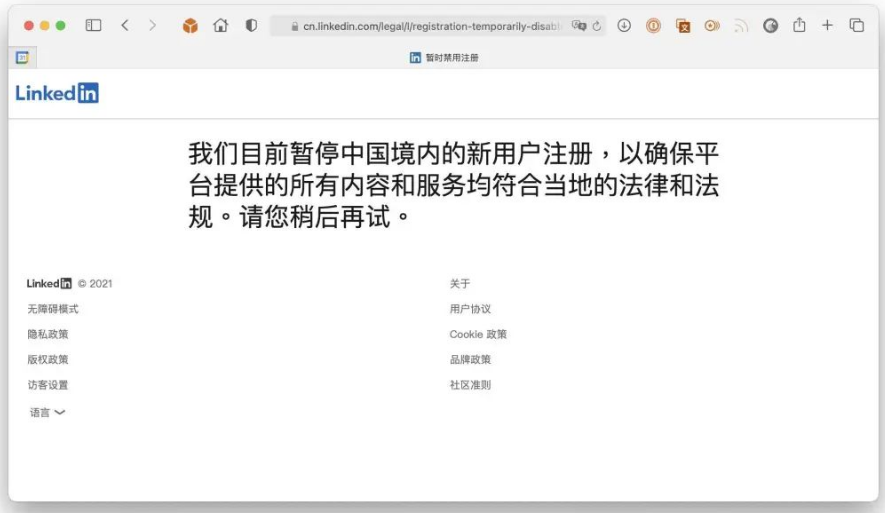Image resolution: width=885 pixels, height=513 pixels.
Task: Click the Home icon in toolbar
Action: pyautogui.click(x=221, y=26)
